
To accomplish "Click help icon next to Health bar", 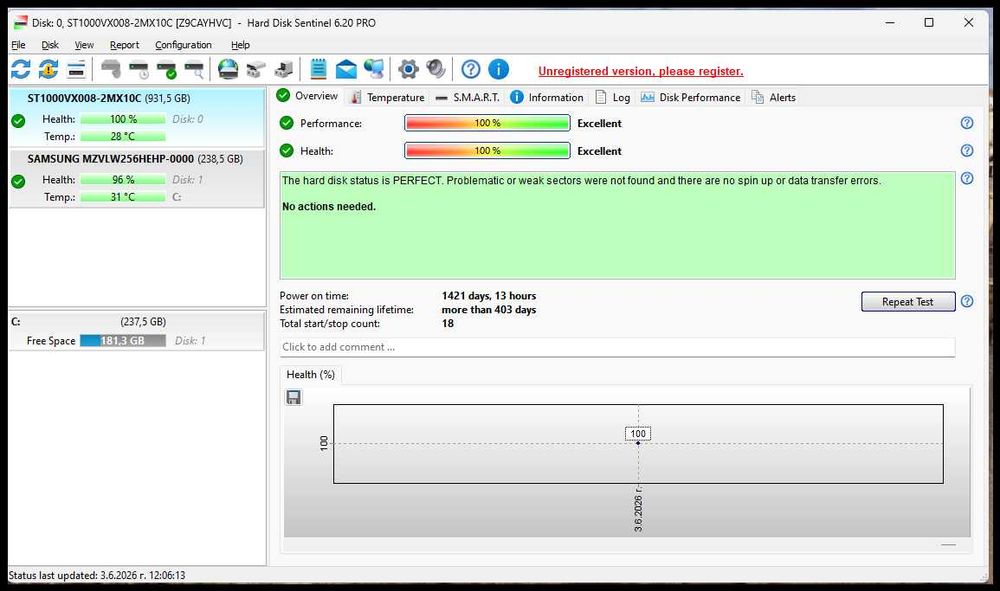I will coord(967,150).
